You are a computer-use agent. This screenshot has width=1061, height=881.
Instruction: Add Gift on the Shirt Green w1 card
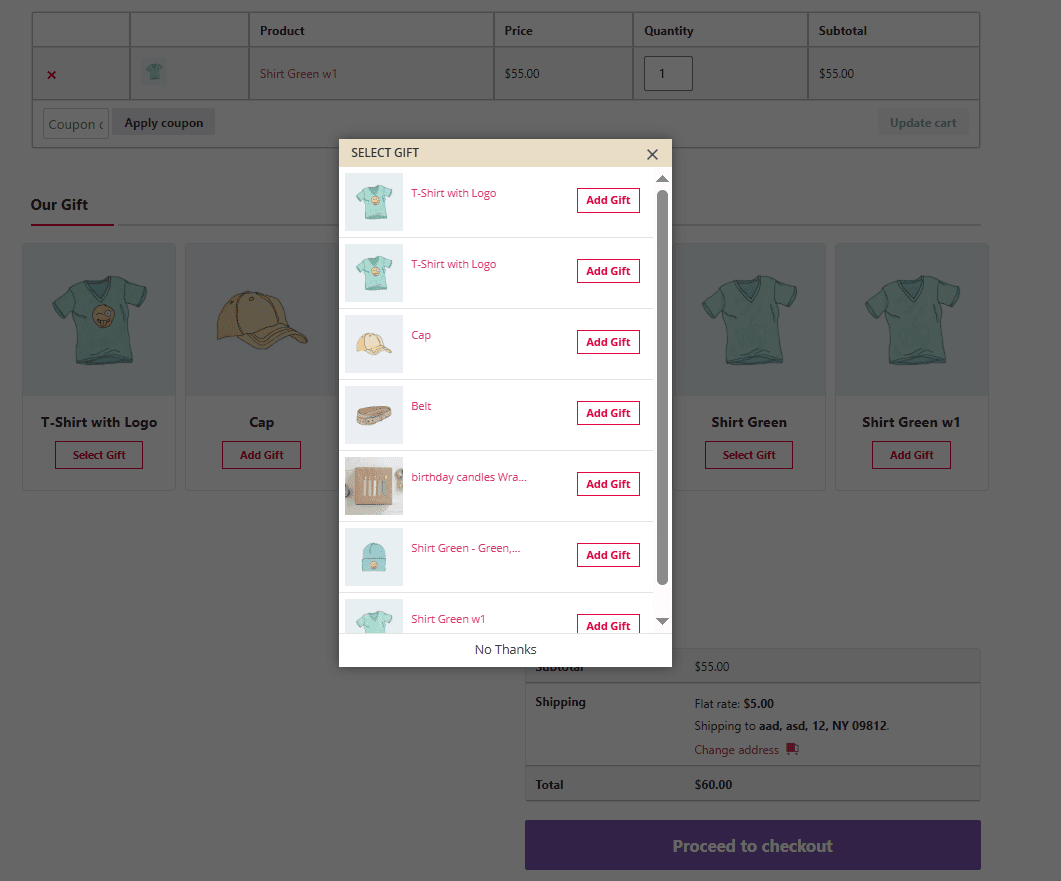(911, 455)
